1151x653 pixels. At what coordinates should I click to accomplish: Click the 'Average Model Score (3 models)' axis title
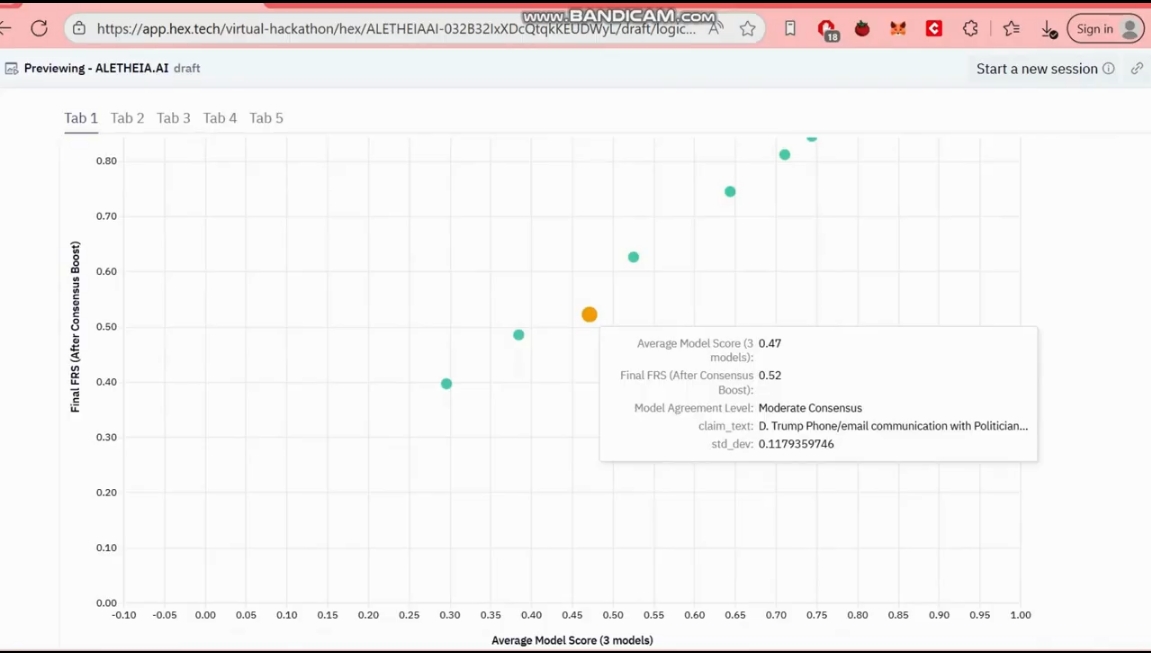point(573,640)
